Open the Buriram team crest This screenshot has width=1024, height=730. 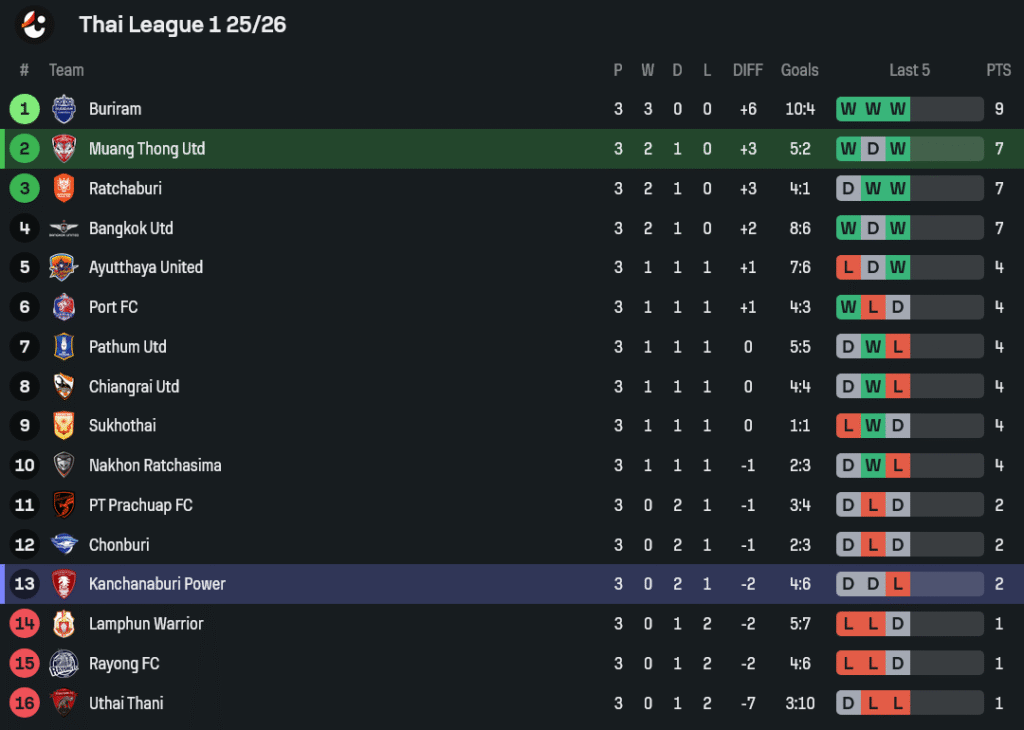[64, 109]
